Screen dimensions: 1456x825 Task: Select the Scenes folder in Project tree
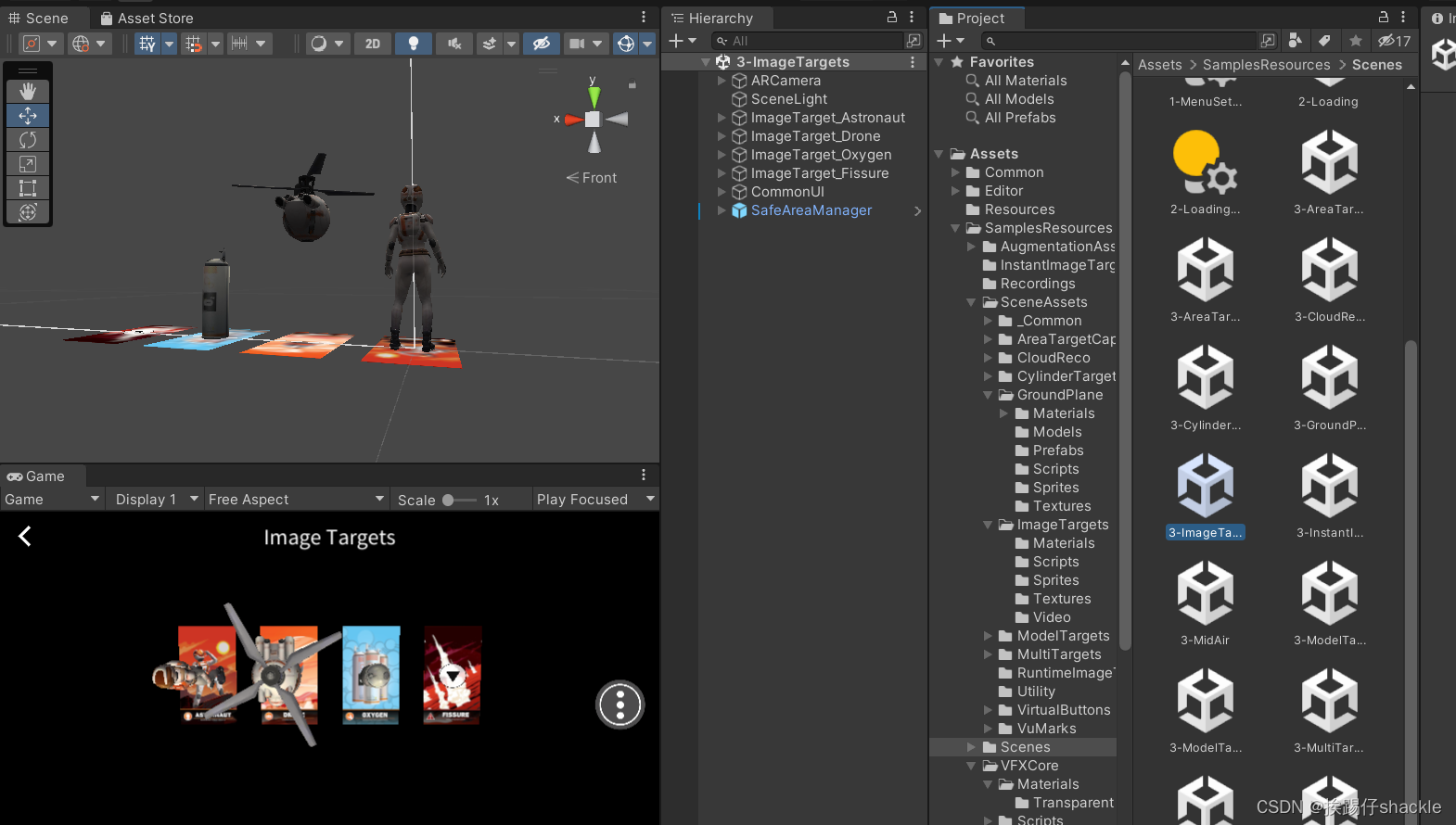(x=1025, y=747)
